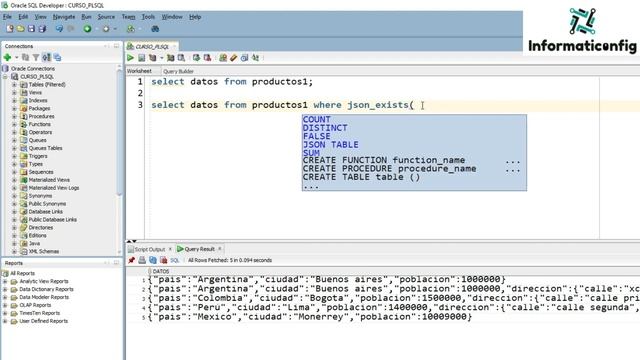
Task: Click the Explain Plan icon in worksheet toolbar
Action: 153,58
